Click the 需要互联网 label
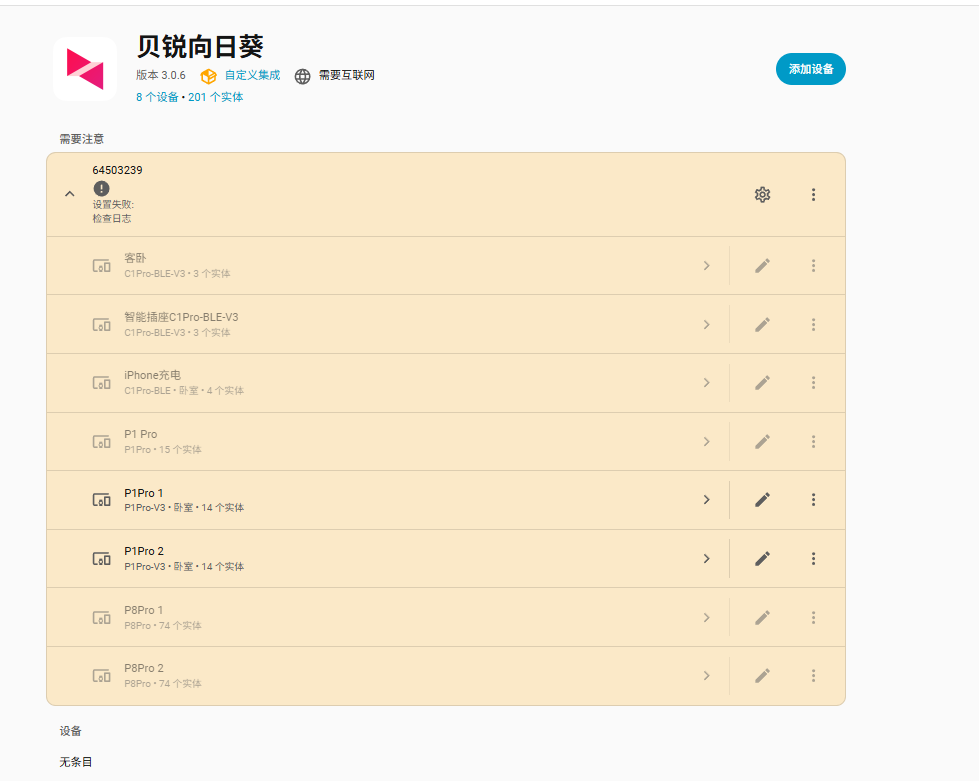This screenshot has height=781, width=979. (x=347, y=76)
